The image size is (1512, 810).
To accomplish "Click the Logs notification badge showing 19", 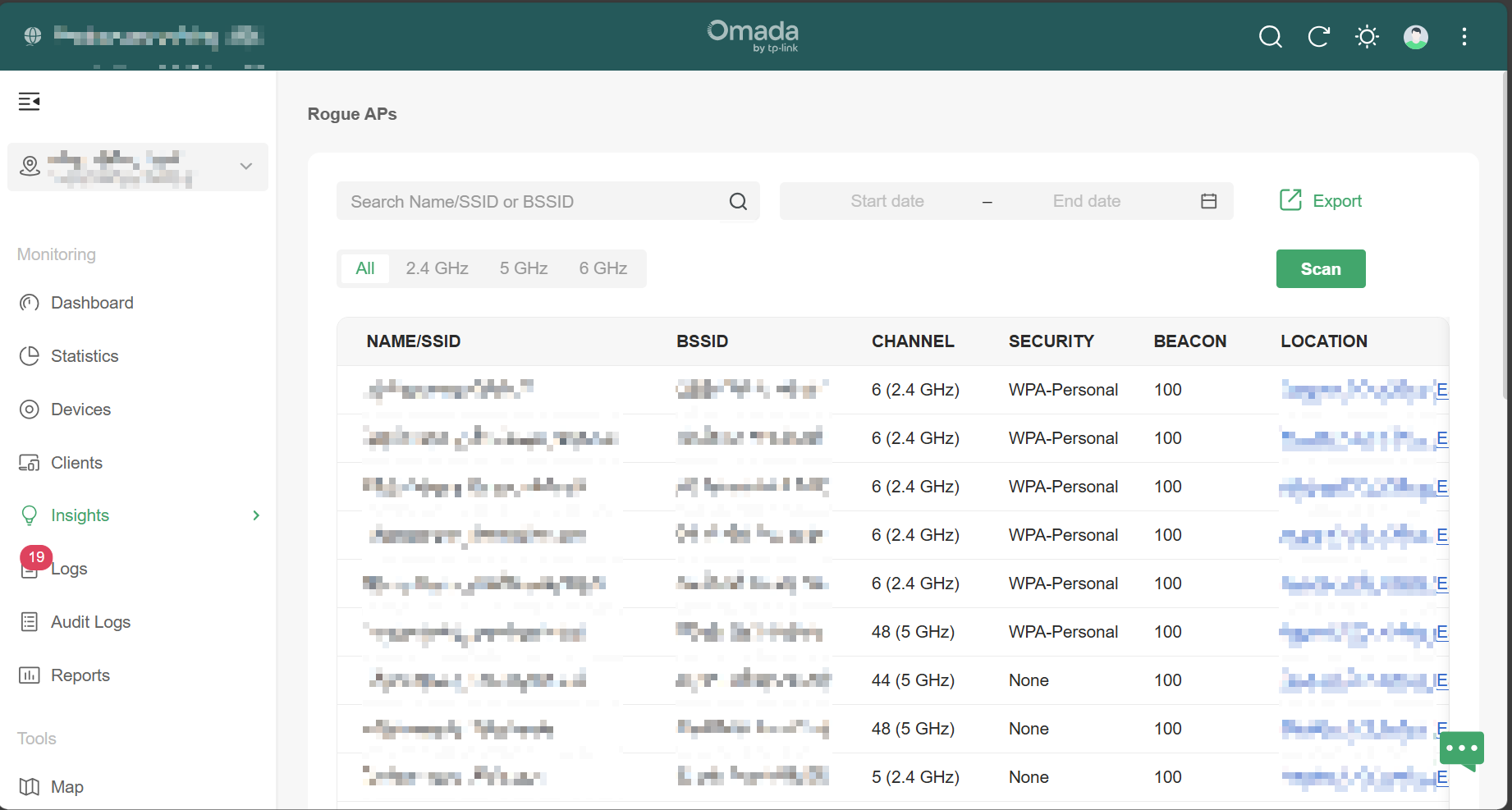I will click(x=36, y=557).
